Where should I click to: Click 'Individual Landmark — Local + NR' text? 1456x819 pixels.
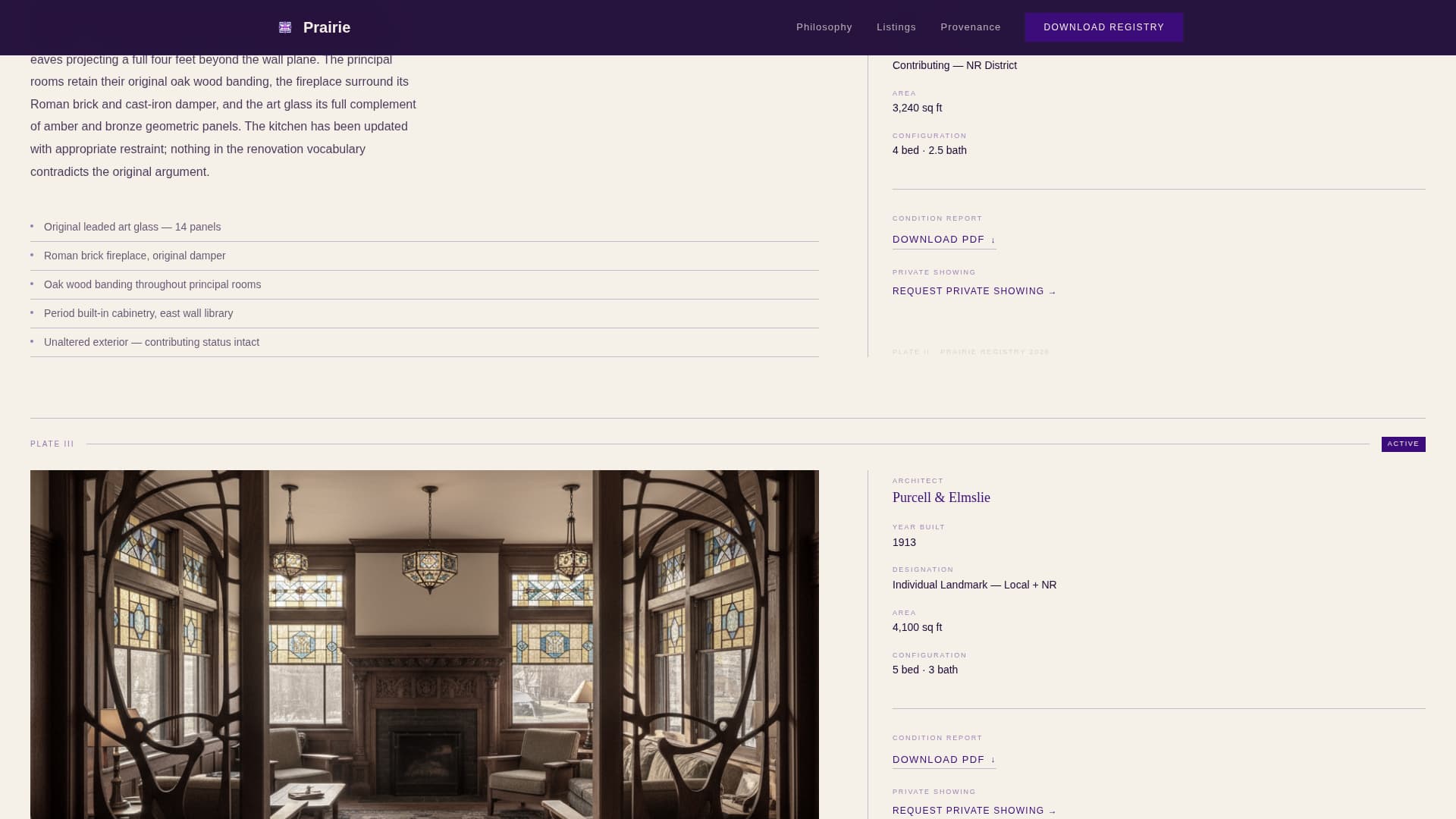coord(974,585)
